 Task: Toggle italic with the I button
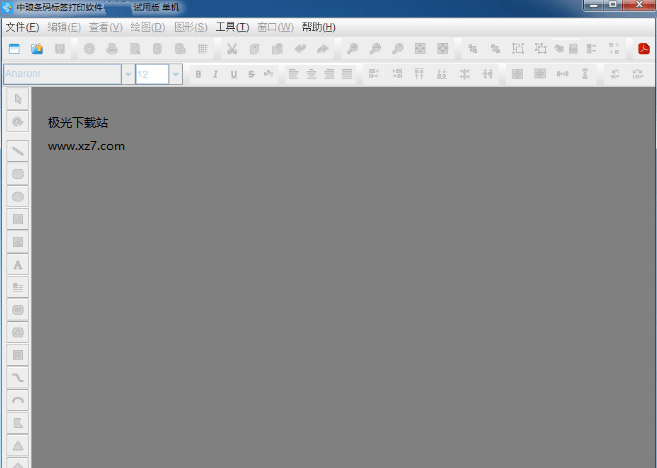pyautogui.click(x=215, y=74)
